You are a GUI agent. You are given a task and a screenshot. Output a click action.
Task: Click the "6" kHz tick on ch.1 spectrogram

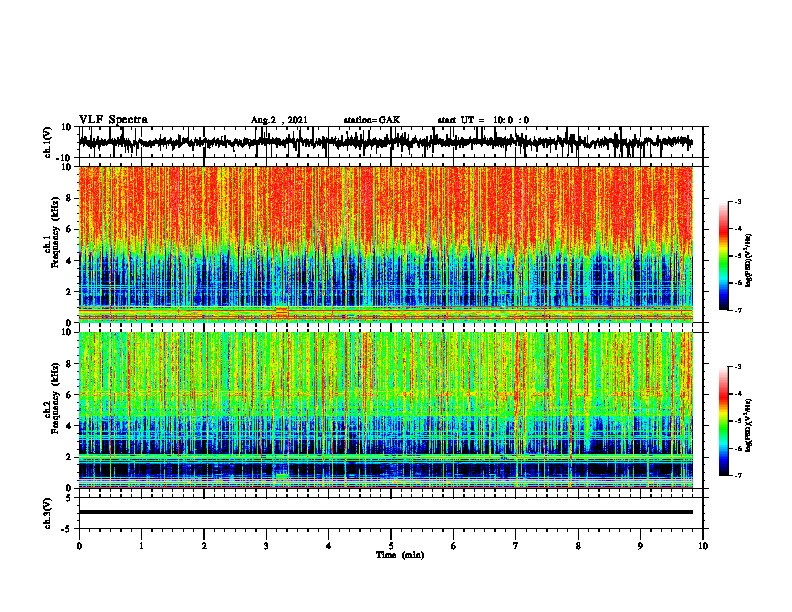tap(69, 230)
